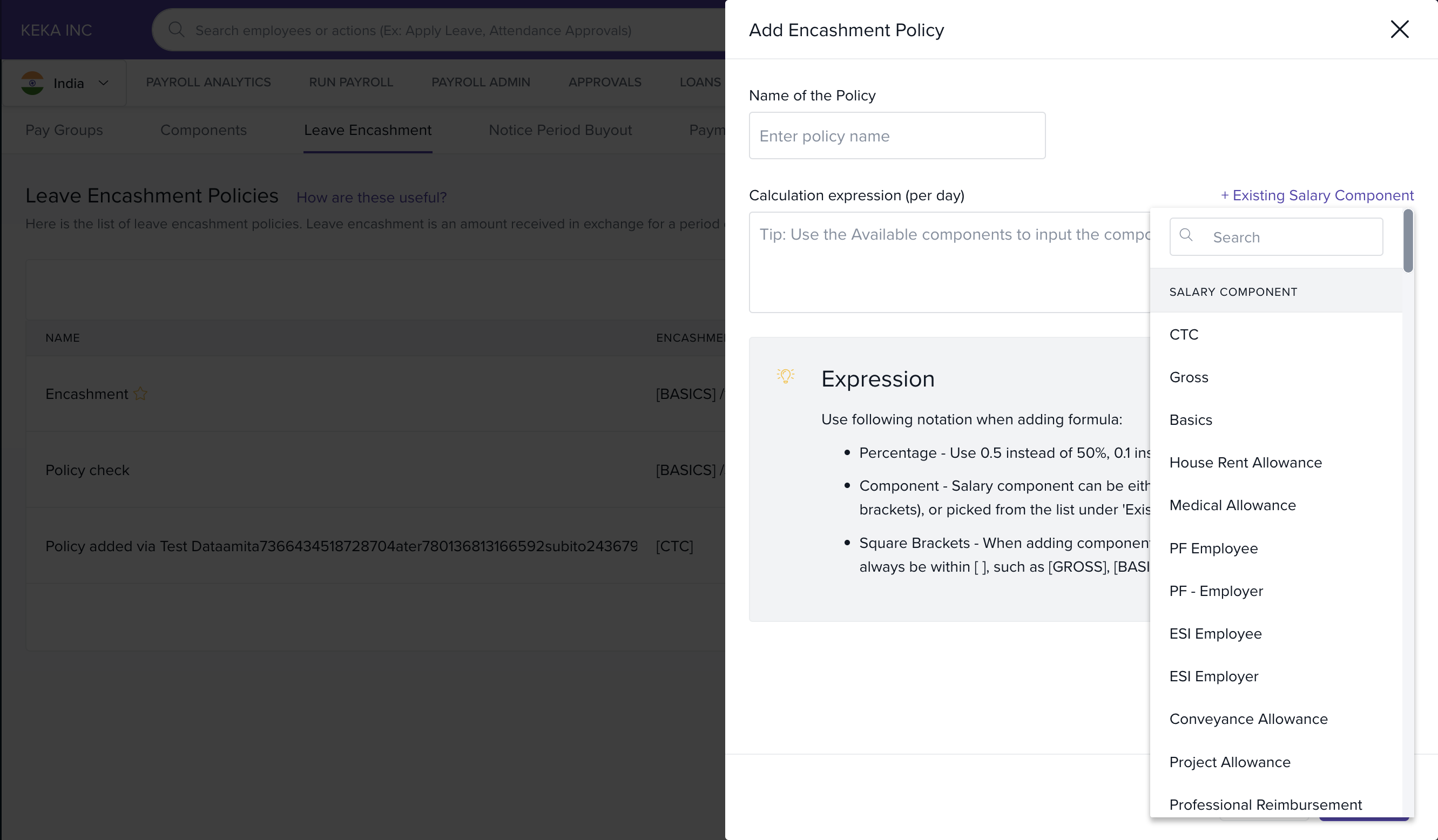Image resolution: width=1438 pixels, height=840 pixels.
Task: Select PF - Employer component
Action: coord(1216,591)
